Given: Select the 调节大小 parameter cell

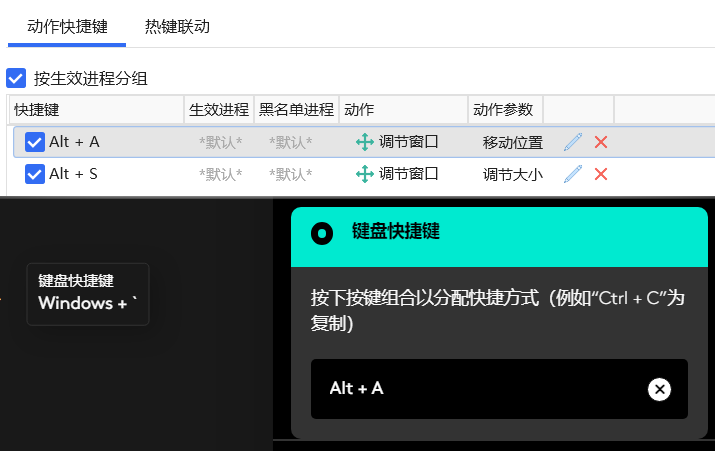Looking at the screenshot, I should tap(513, 175).
